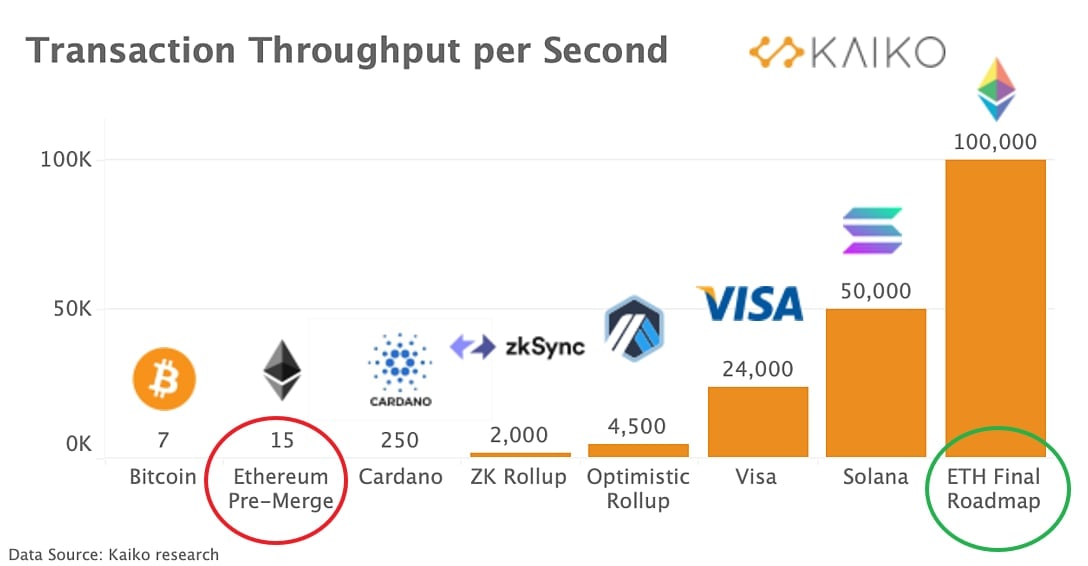Click the orange Bitcoin logo
This screenshot has height=566, width=1088.
[x=164, y=379]
